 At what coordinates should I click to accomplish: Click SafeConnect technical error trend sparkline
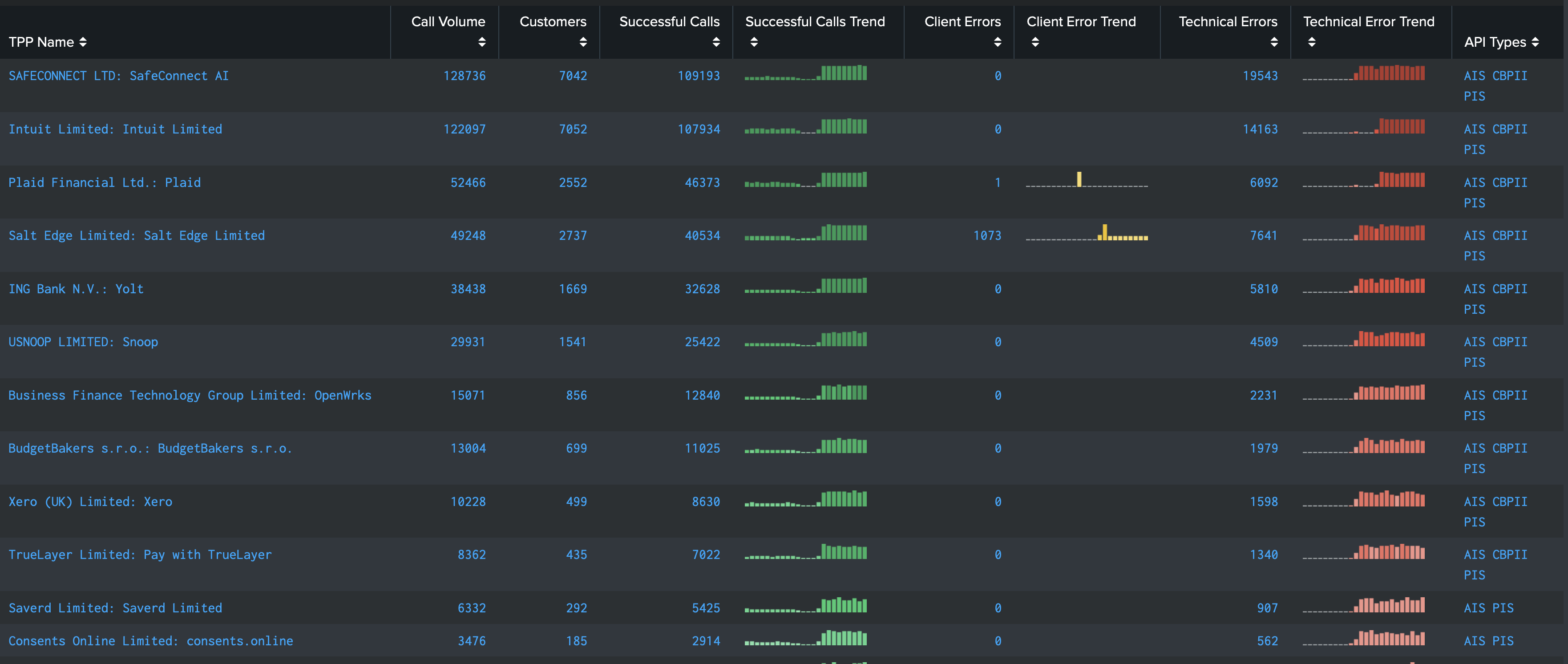click(1363, 73)
